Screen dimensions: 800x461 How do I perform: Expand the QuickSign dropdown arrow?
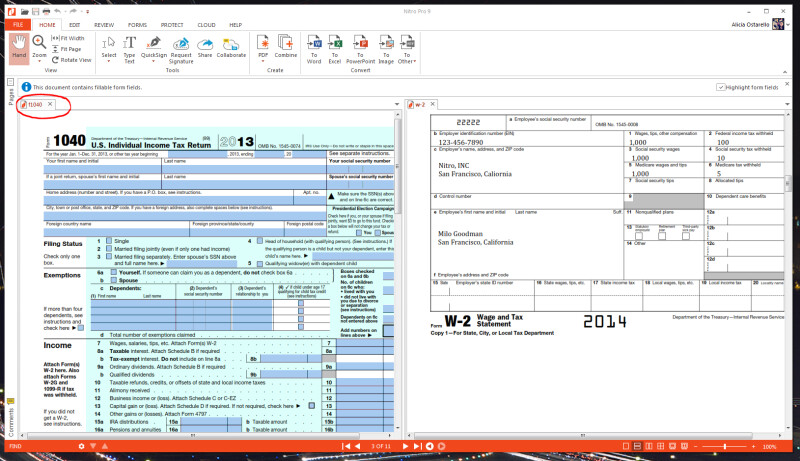point(154,61)
